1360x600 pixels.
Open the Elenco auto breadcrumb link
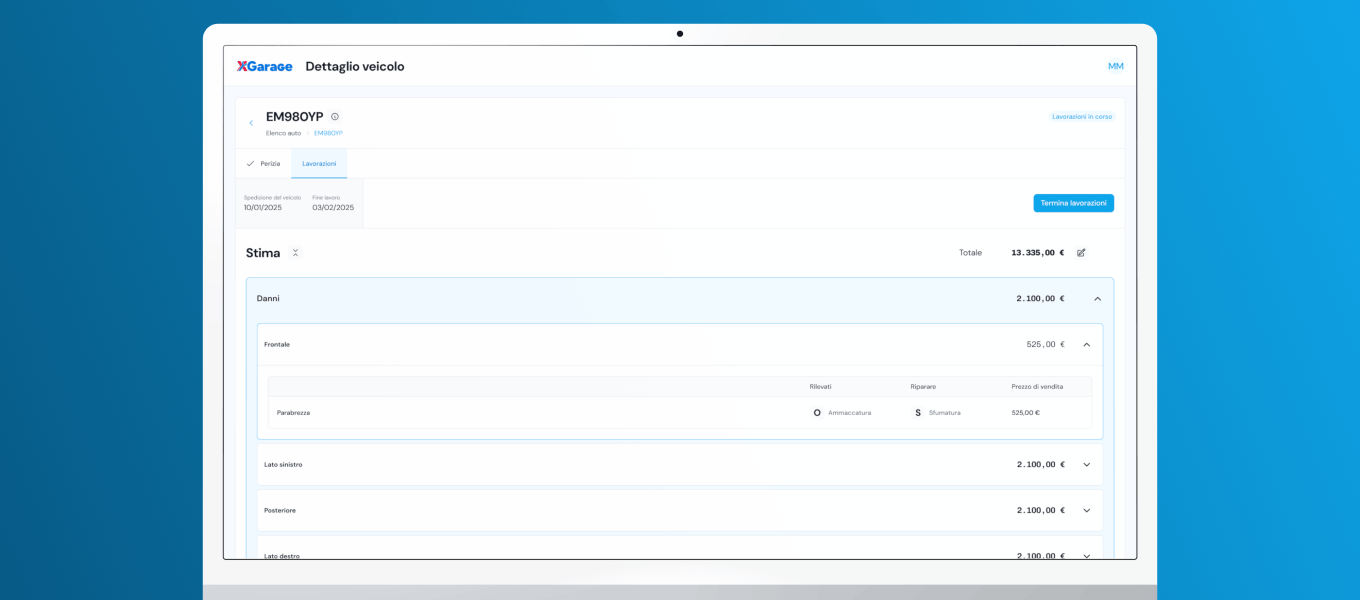coord(283,133)
